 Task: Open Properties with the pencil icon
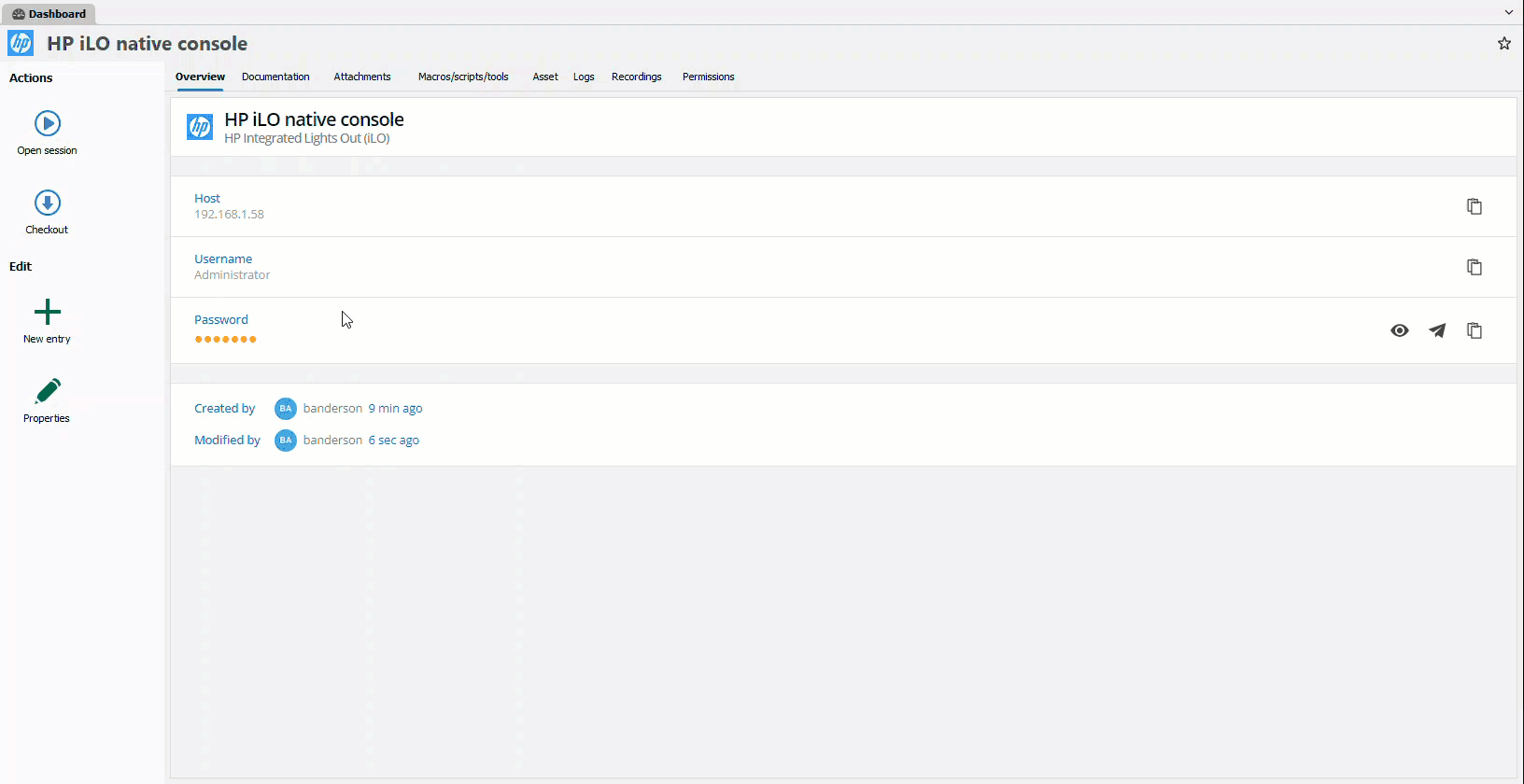click(48, 390)
